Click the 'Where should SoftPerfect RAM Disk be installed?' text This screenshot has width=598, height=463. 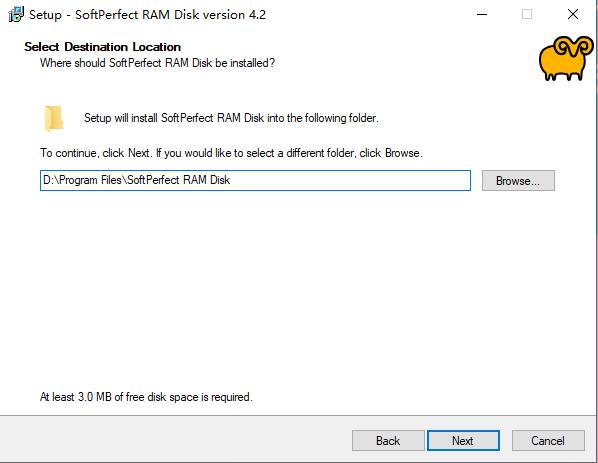coord(157,63)
